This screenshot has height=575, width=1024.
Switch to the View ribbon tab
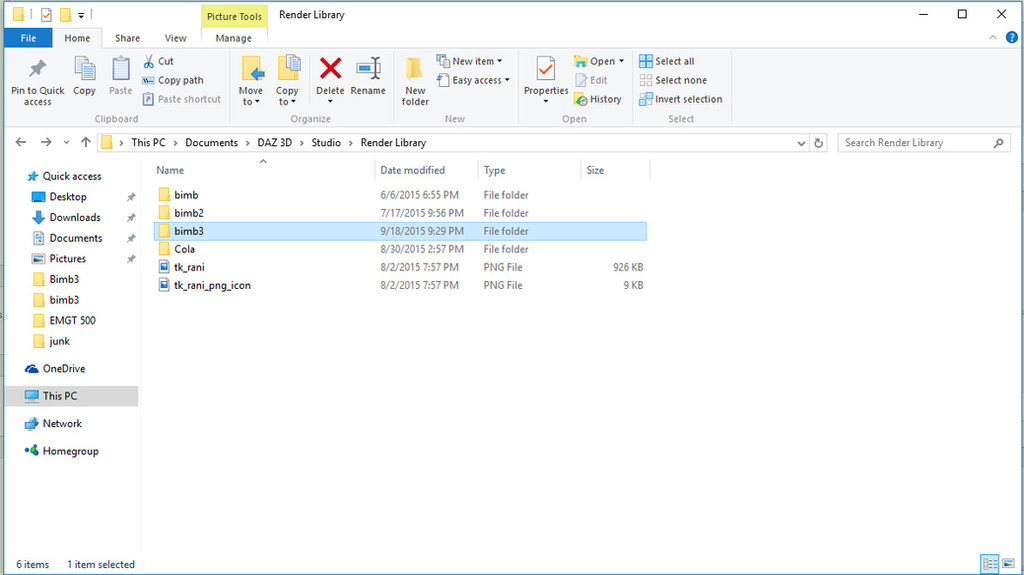click(175, 38)
